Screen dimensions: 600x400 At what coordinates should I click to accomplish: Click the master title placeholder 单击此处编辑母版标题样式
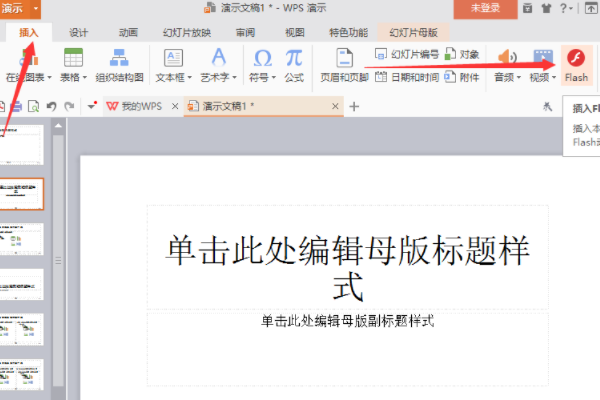pos(347,257)
